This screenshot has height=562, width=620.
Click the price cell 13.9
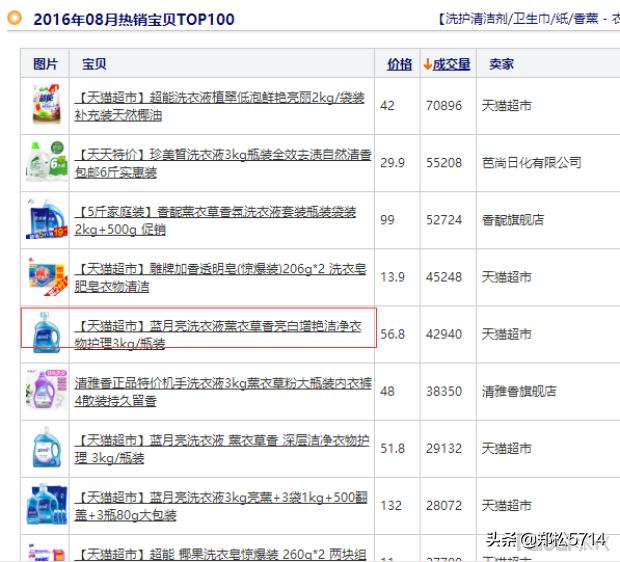coord(392,277)
